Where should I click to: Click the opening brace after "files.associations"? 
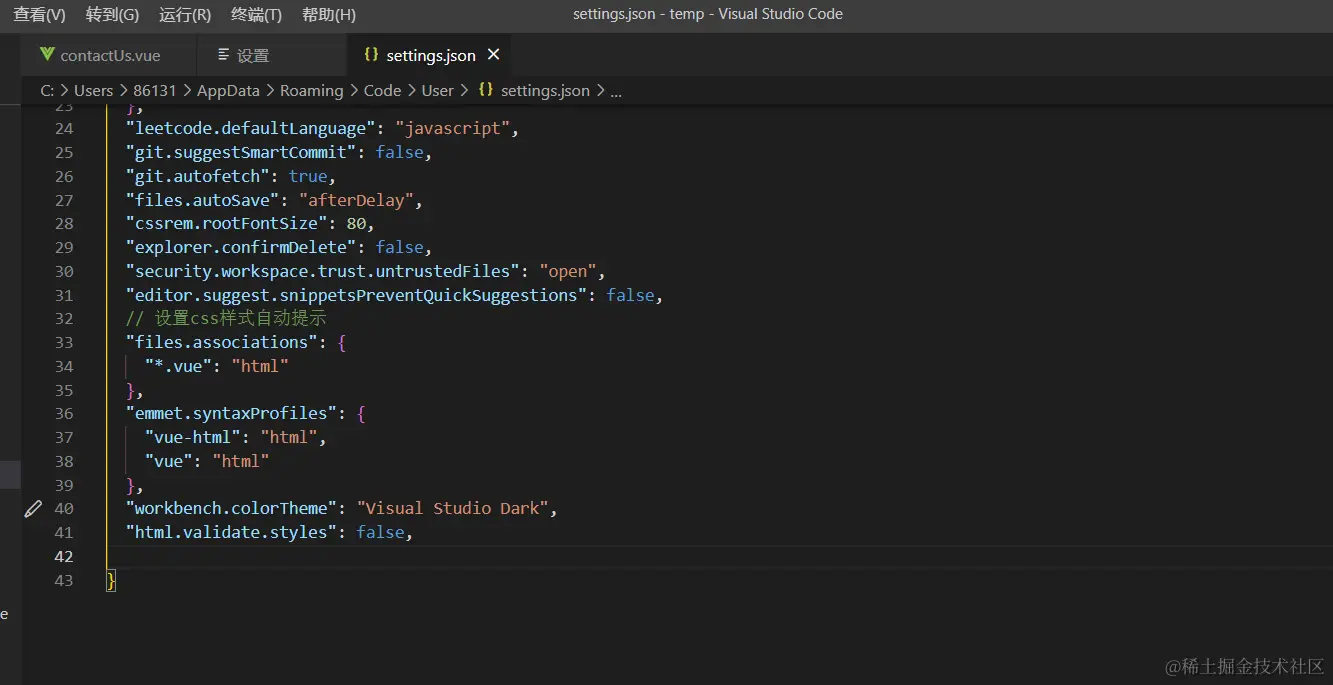coord(342,342)
